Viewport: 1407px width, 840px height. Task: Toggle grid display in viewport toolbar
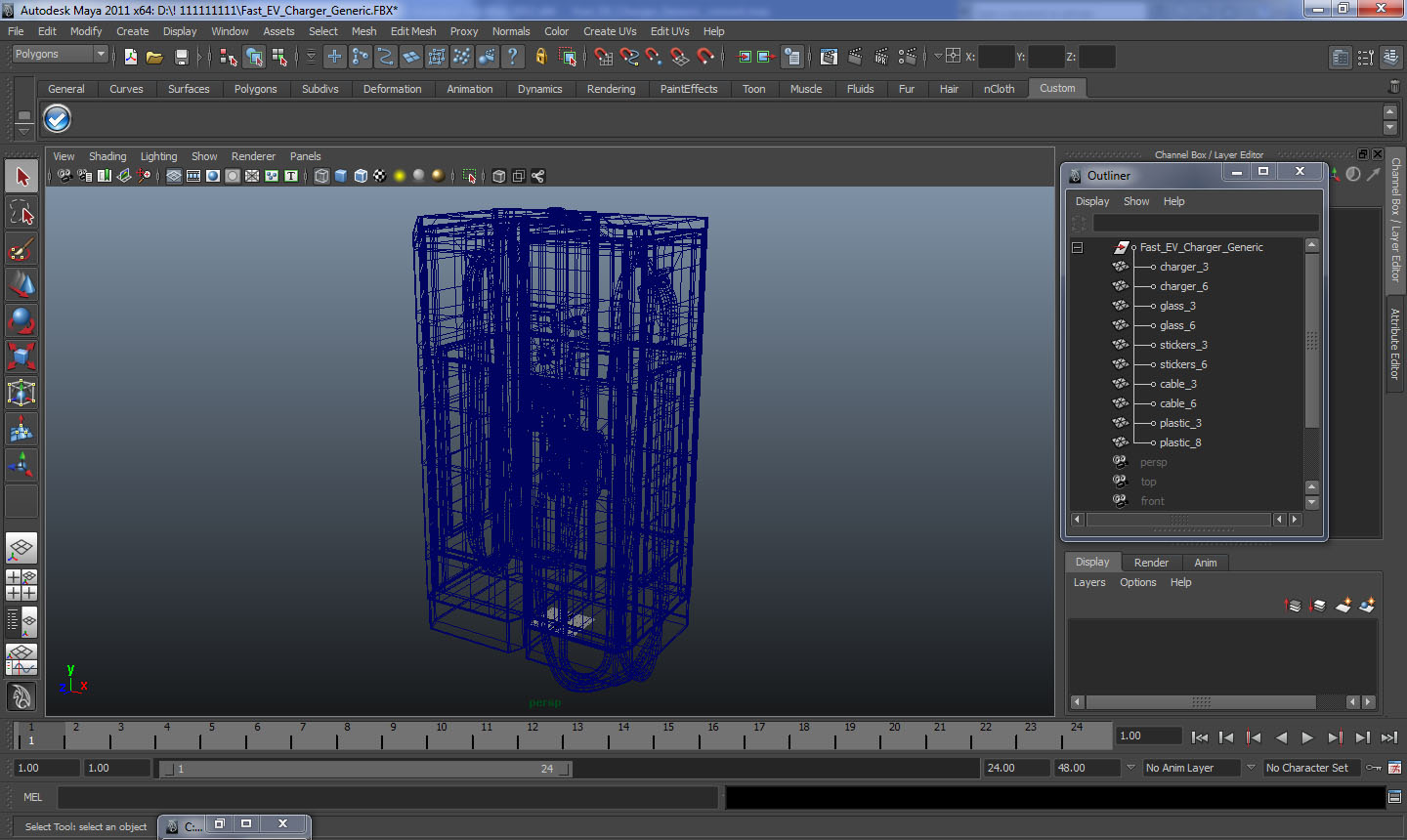point(174,176)
